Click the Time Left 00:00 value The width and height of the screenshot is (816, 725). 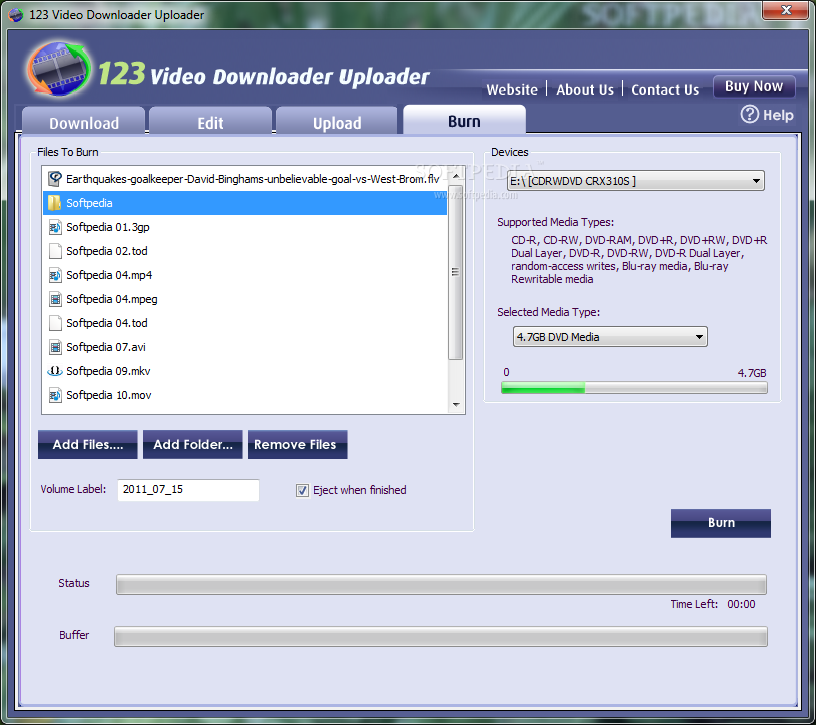coord(741,604)
